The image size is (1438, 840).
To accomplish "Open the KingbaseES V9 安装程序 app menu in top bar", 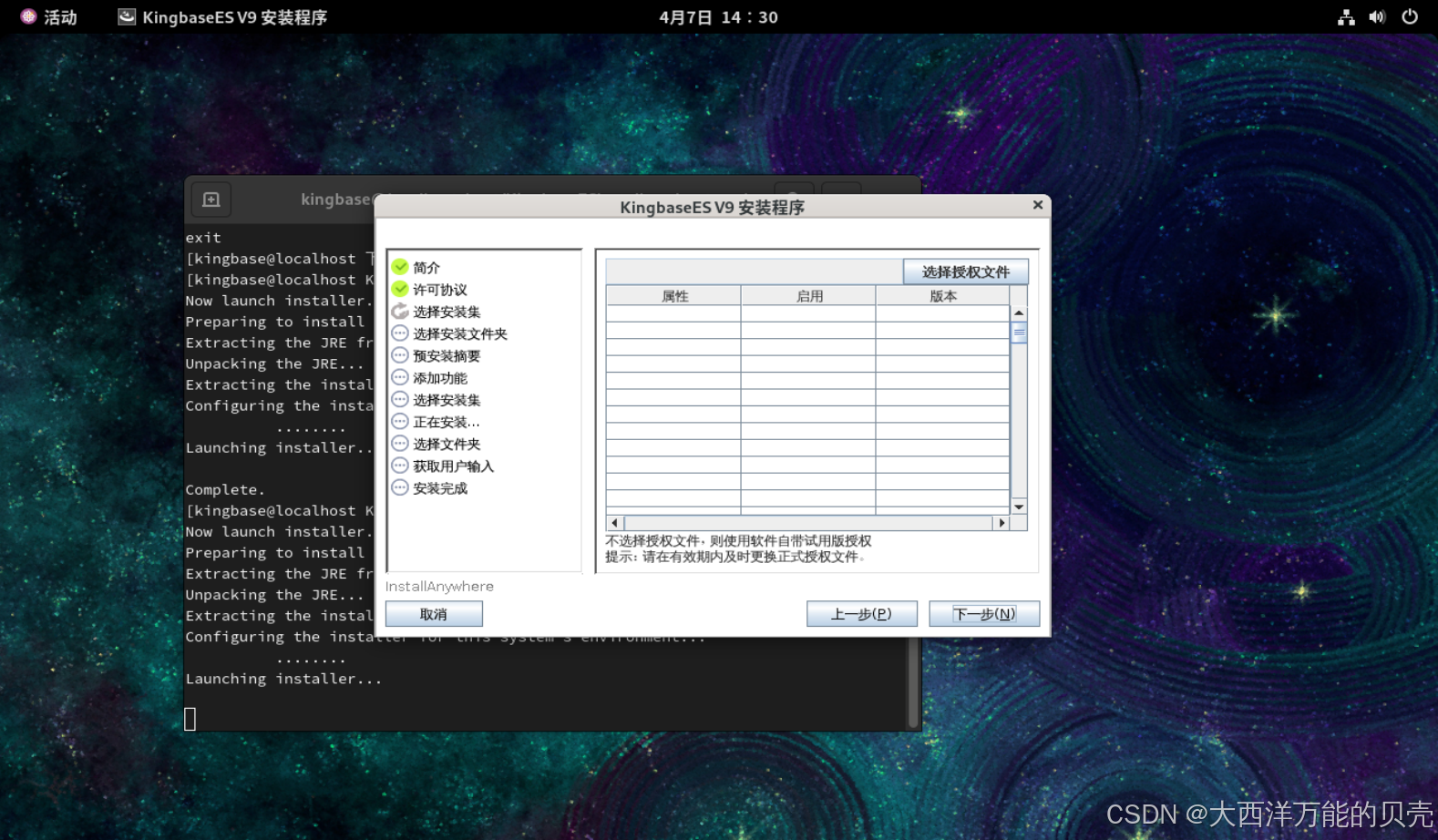I will [222, 16].
